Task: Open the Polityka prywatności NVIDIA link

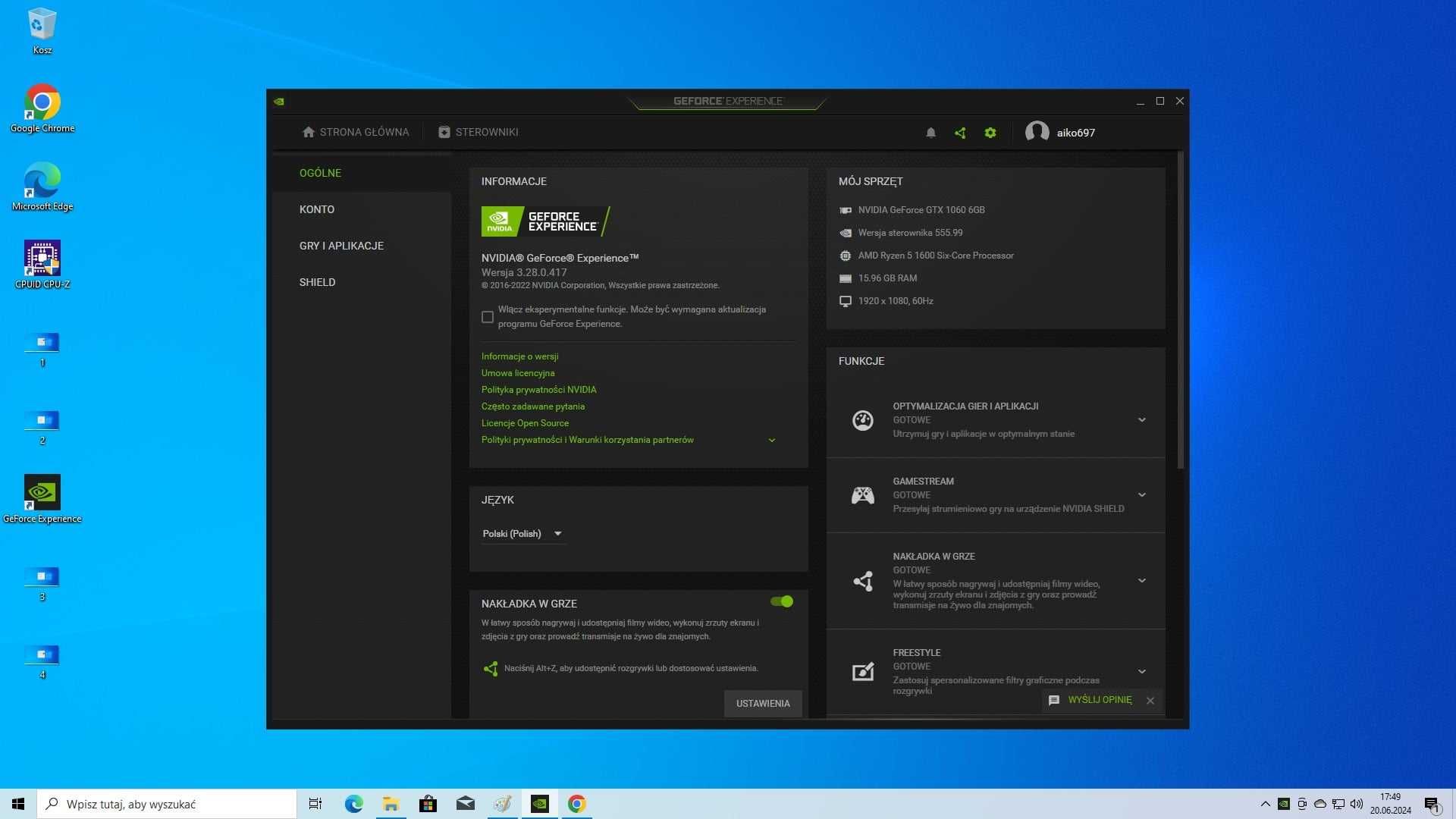Action: pos(538,390)
